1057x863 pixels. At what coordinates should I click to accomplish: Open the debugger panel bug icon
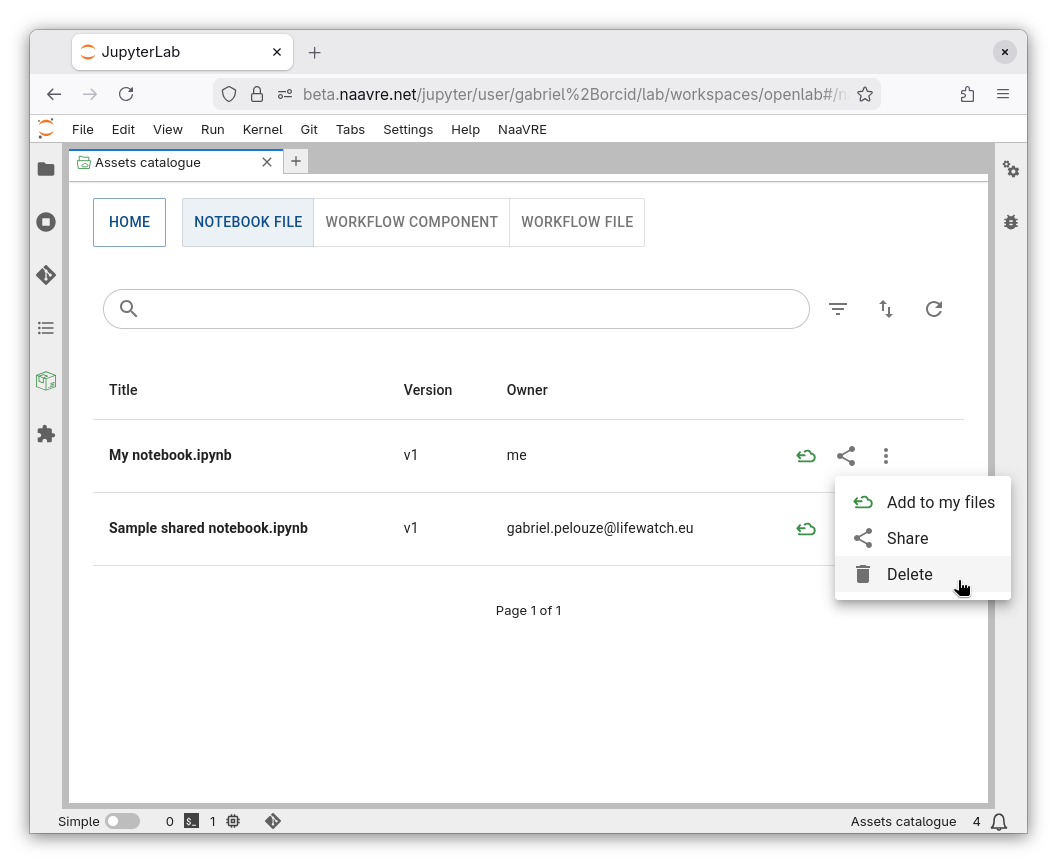pos(1011,222)
